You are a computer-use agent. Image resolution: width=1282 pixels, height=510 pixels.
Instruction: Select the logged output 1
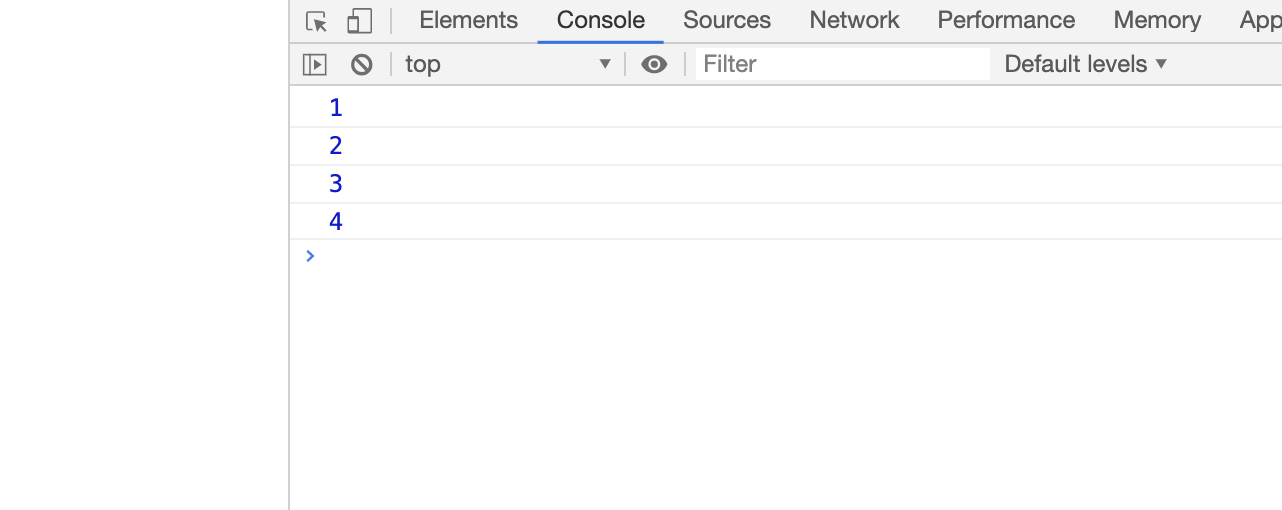click(x=336, y=108)
